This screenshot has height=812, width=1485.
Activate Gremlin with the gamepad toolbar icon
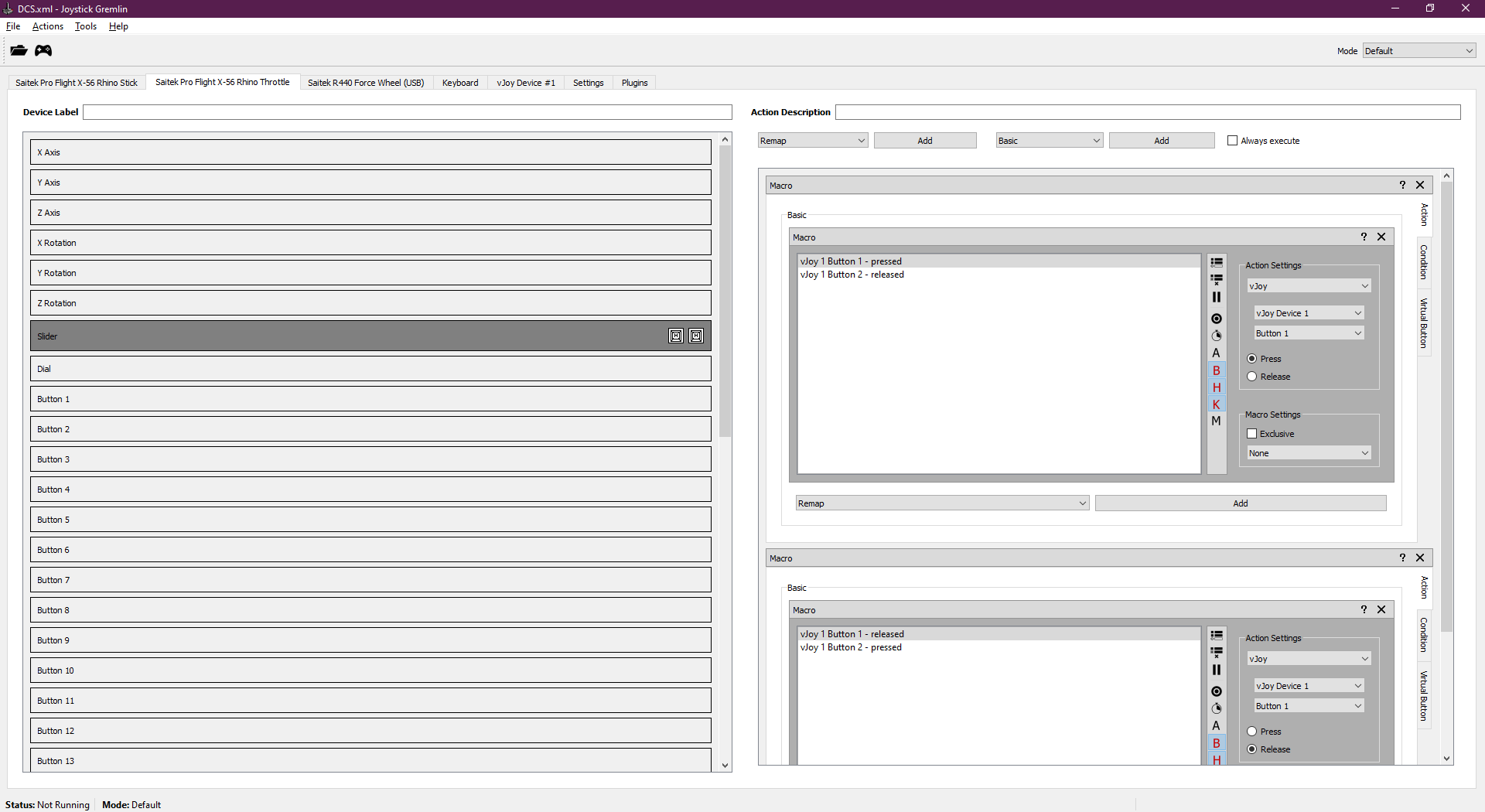pyautogui.click(x=43, y=50)
